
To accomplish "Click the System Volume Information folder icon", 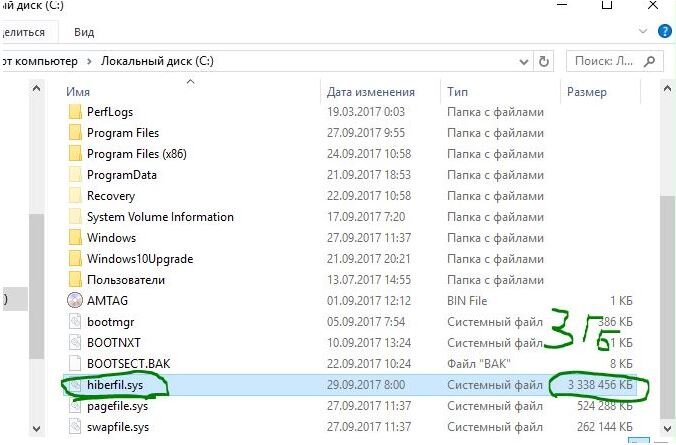I will 75,217.
